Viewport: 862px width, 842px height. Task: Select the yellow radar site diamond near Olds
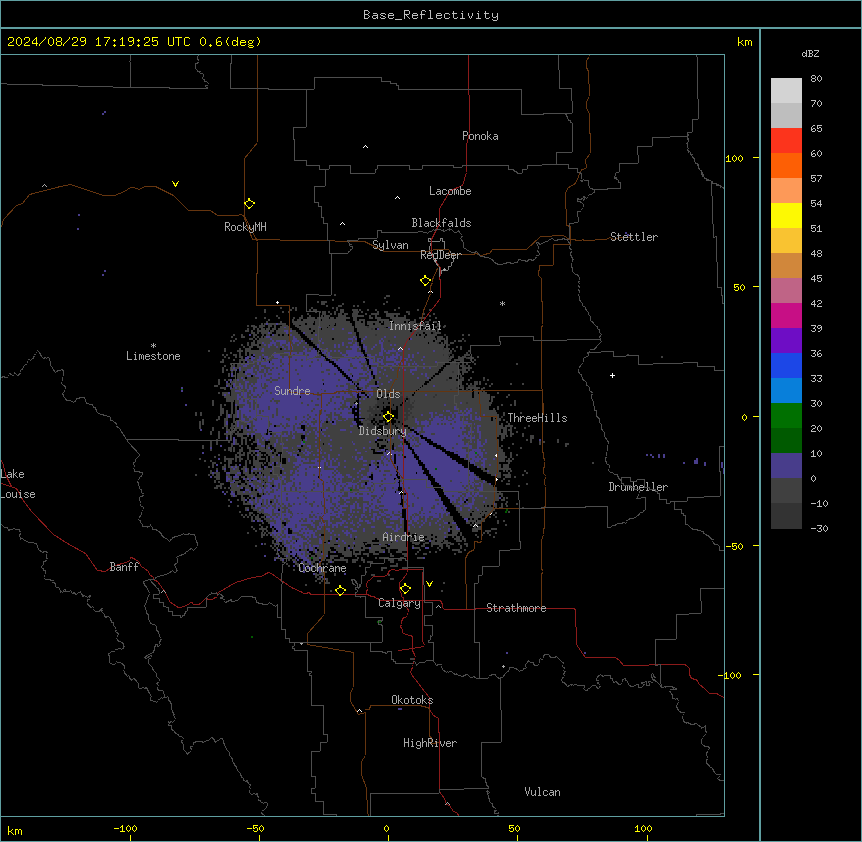tap(388, 416)
